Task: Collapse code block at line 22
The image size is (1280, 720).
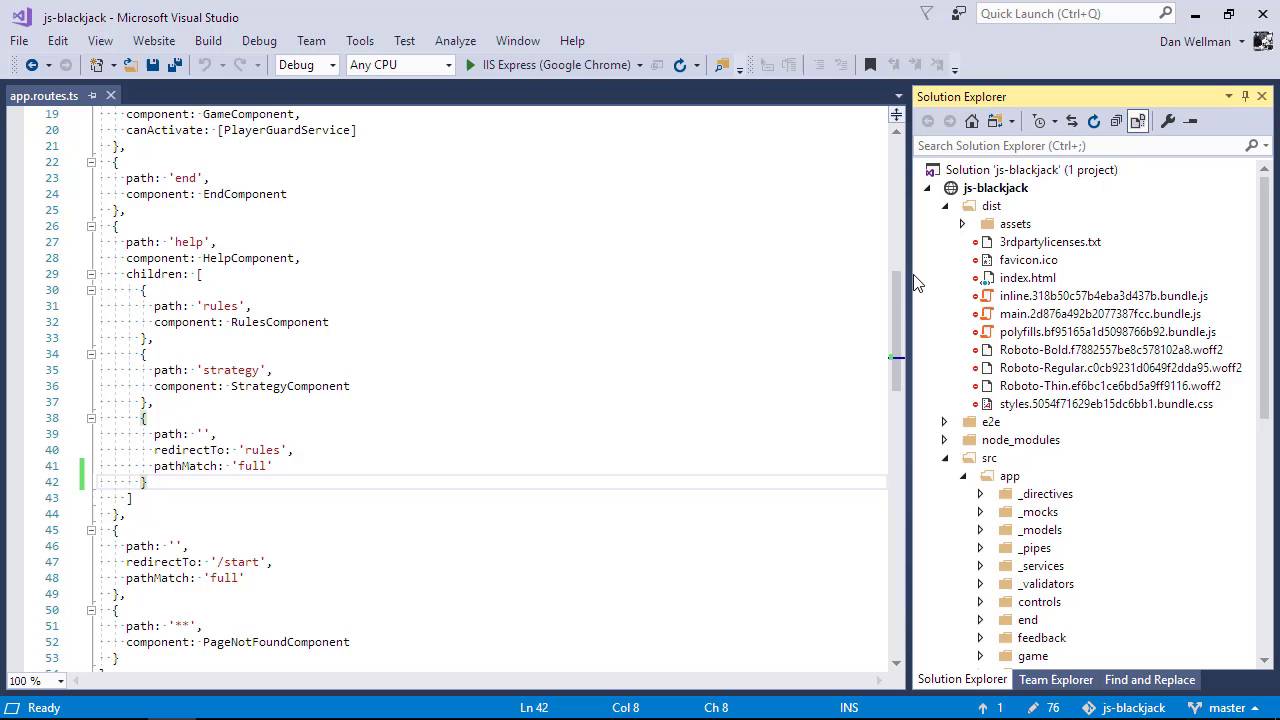Action: click(x=91, y=162)
